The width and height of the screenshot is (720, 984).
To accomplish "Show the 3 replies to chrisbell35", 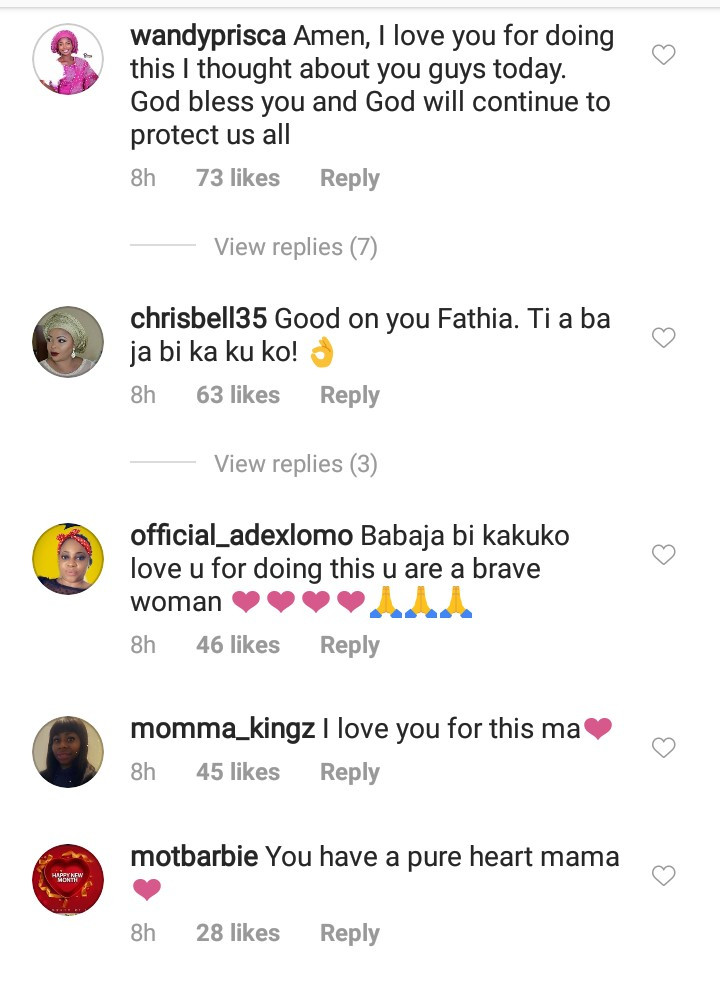I will tap(295, 464).
